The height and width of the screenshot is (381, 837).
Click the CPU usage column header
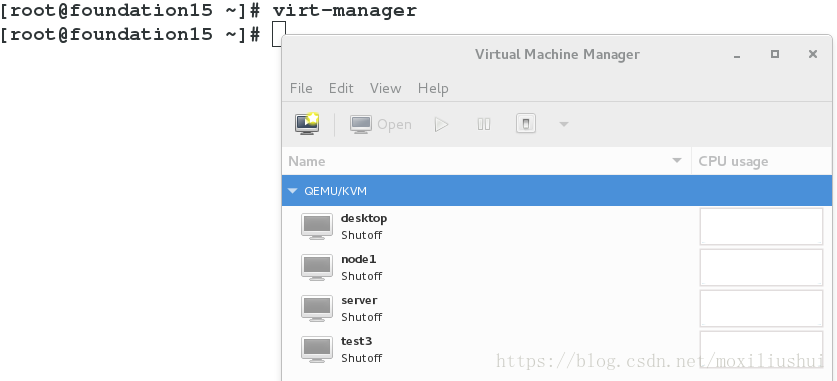click(x=762, y=161)
